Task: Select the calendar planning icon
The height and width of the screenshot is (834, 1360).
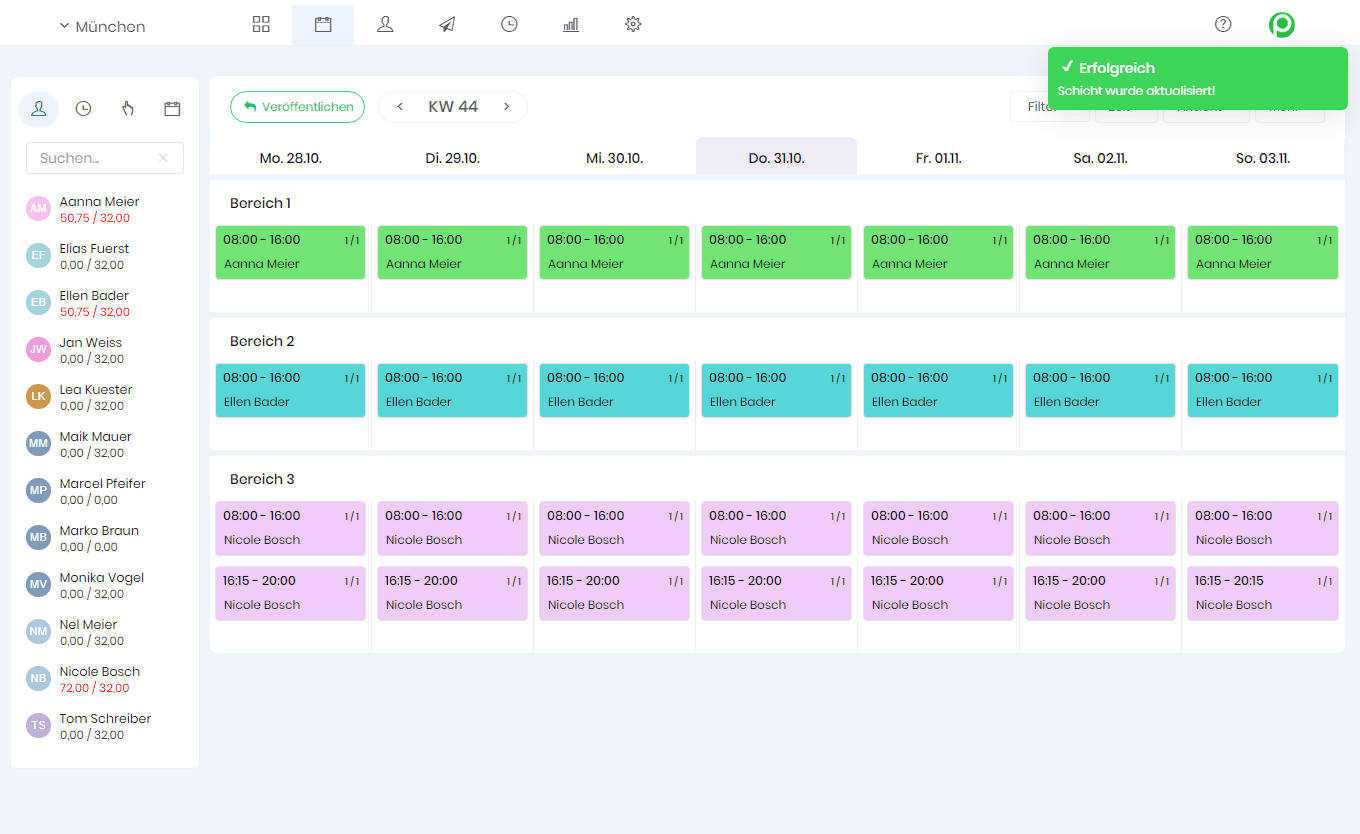Action: (322, 23)
